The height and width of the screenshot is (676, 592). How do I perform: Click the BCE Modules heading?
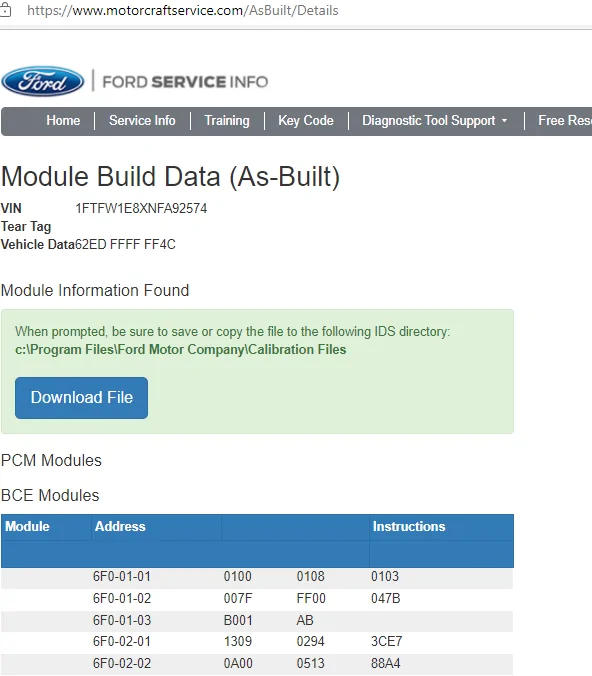50,496
